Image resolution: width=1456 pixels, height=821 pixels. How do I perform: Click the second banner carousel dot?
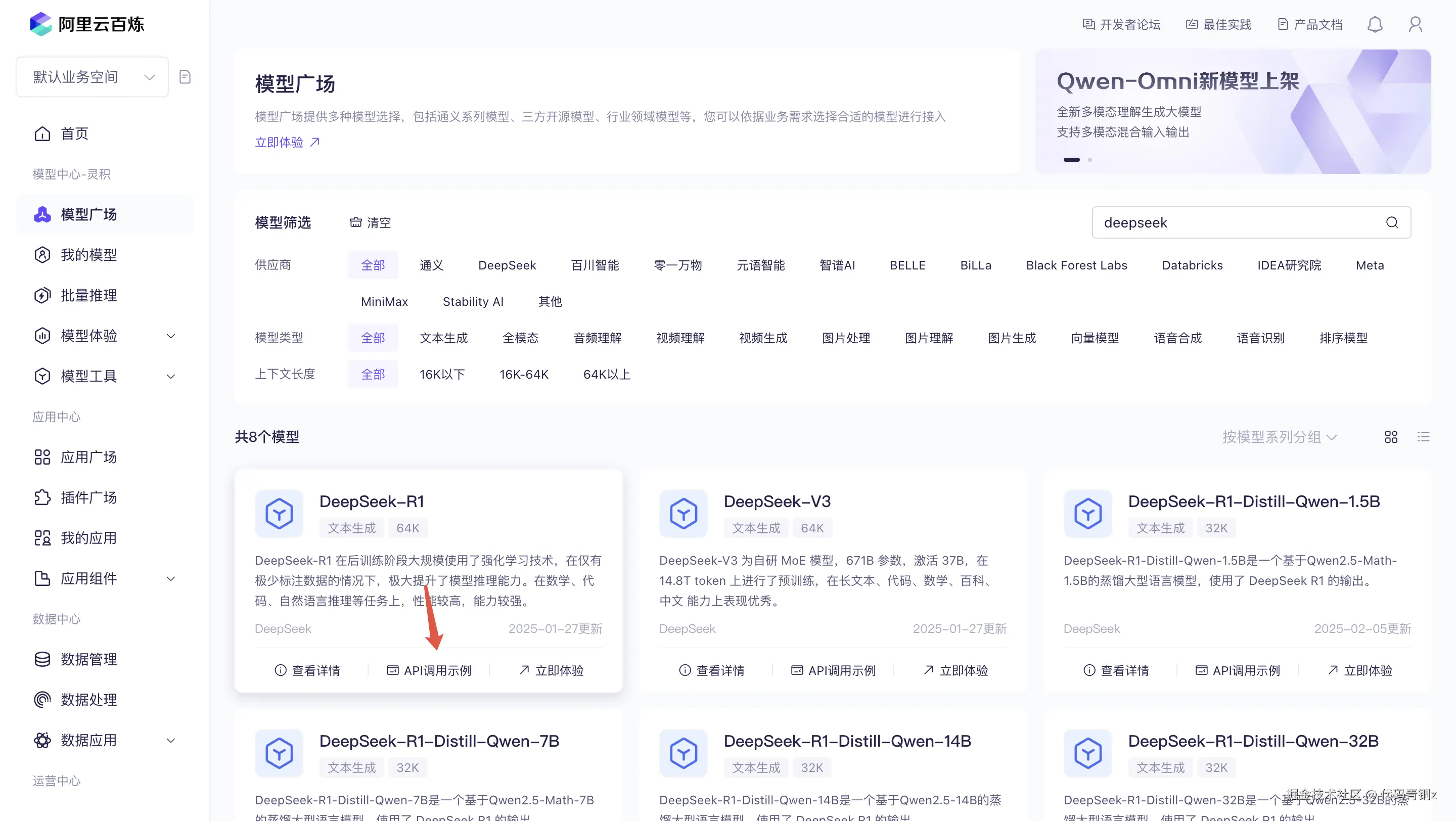[x=1090, y=160]
